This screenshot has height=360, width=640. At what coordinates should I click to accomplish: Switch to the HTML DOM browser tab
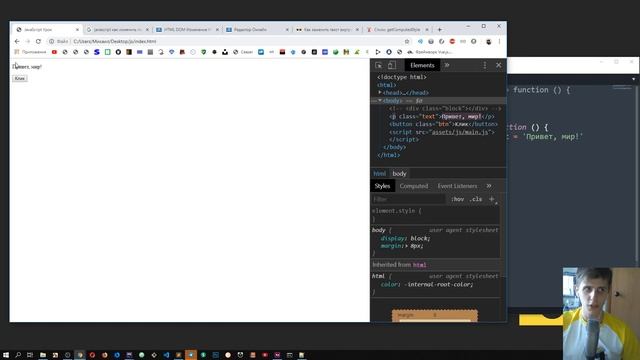(x=188, y=29)
